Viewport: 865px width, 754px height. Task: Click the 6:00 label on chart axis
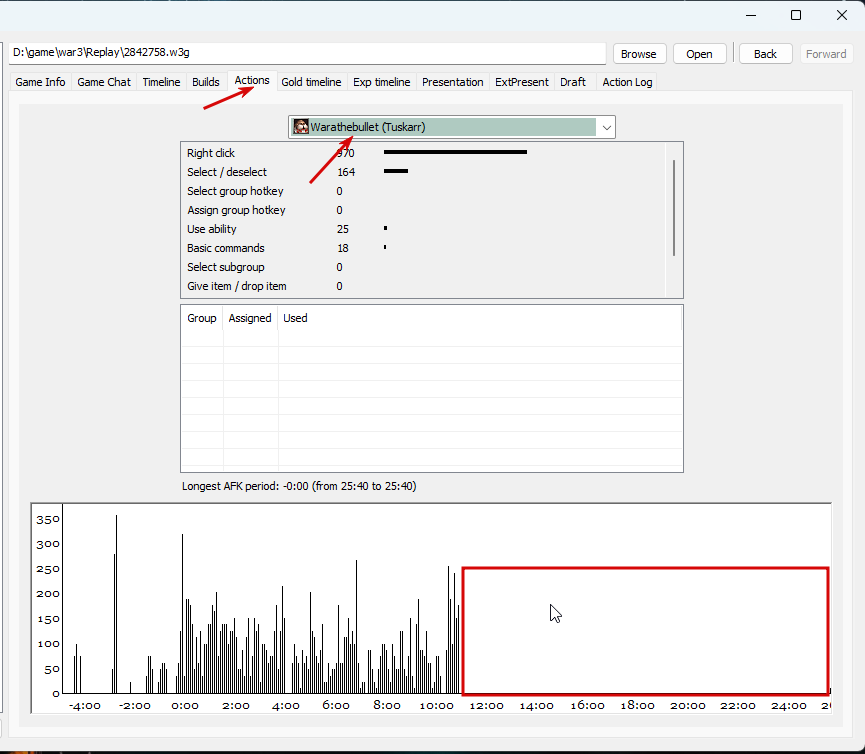click(x=336, y=705)
